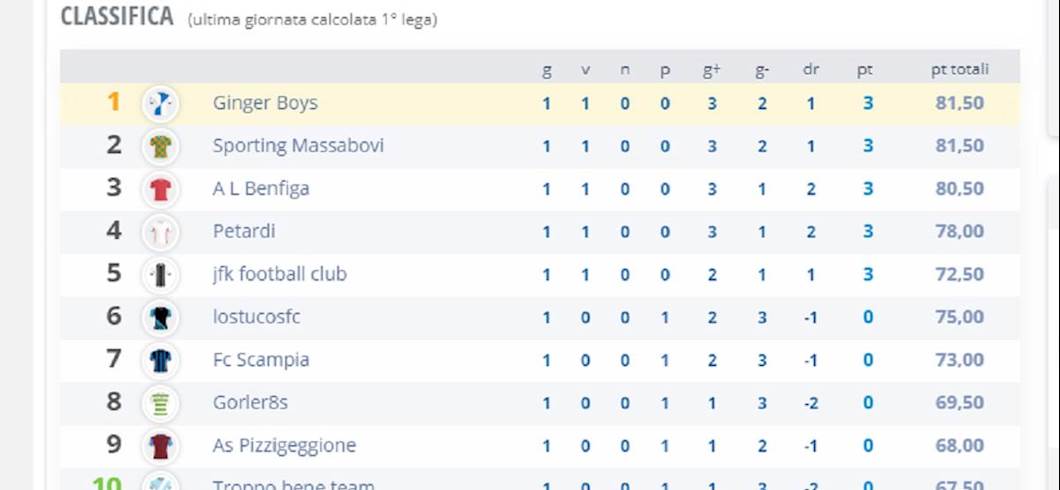Open A L Benfiga team page
The image size is (1060, 490).
point(261,189)
